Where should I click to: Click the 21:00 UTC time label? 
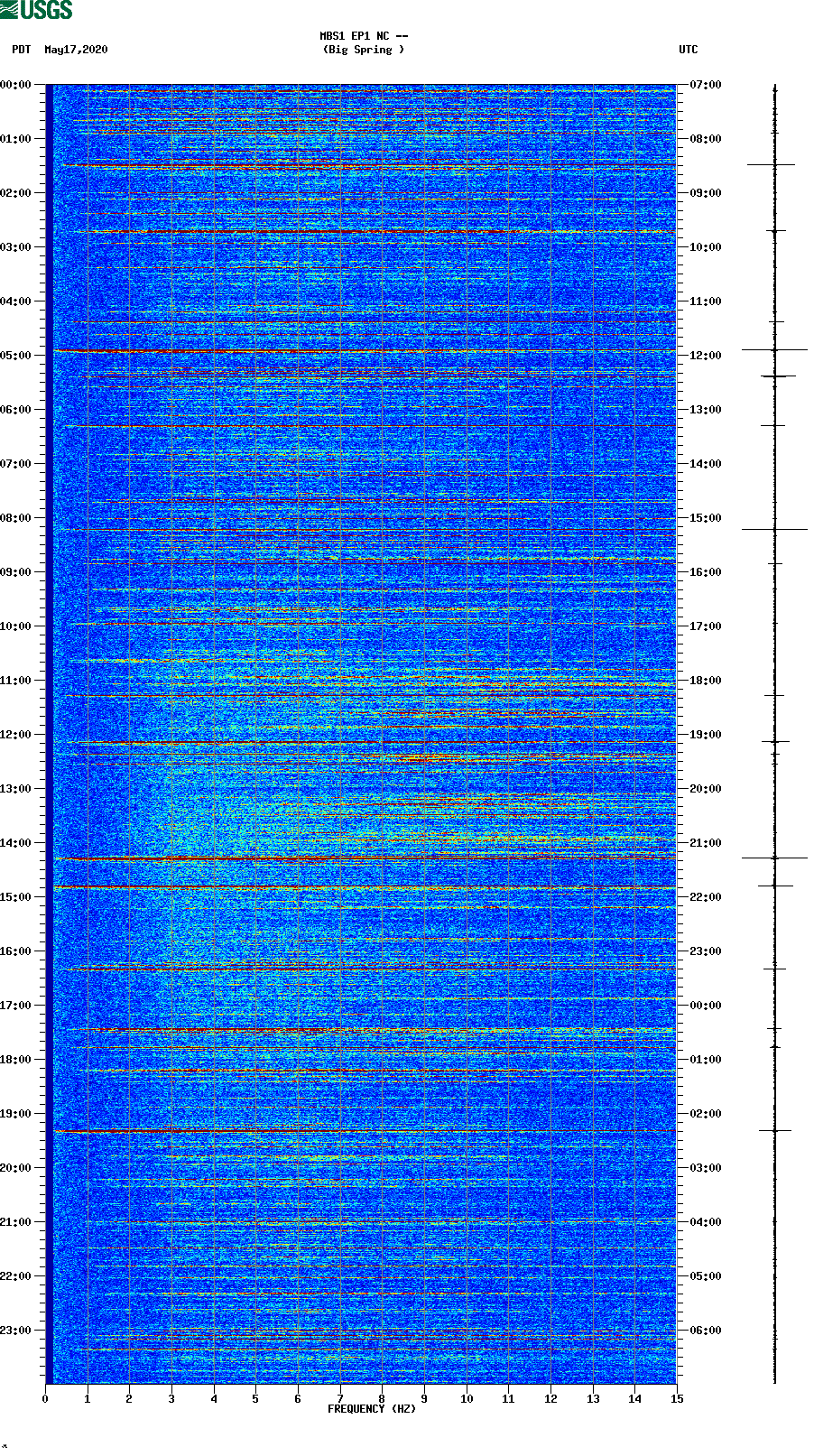coord(706,843)
